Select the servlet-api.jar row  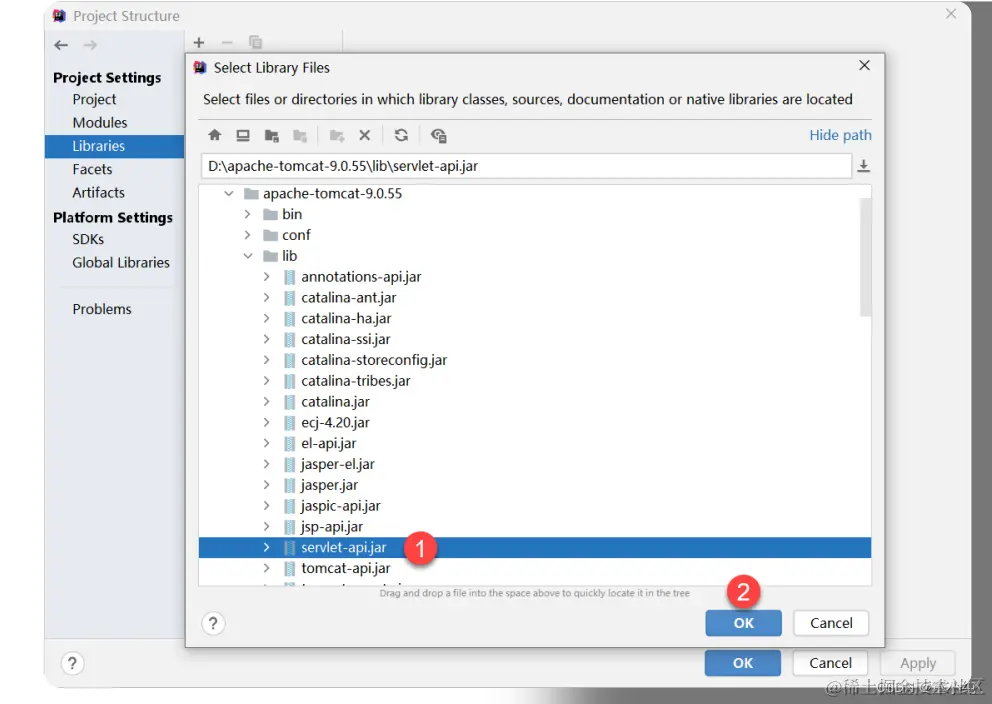coord(535,547)
